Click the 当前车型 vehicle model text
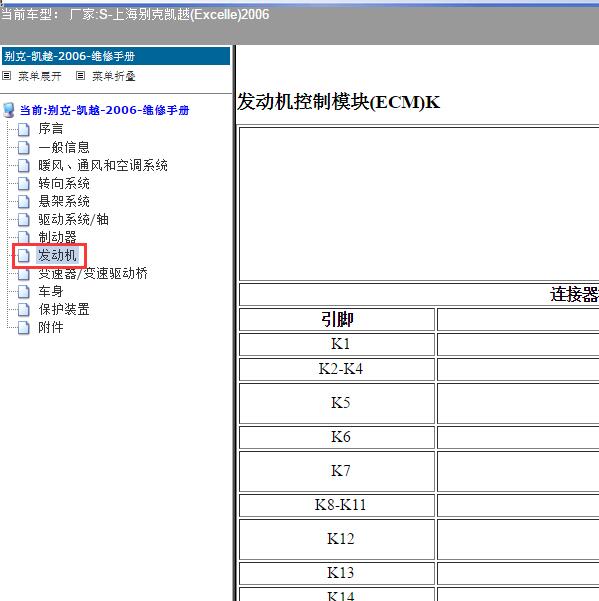Image resolution: width=599 pixels, height=601 pixels. coord(135,15)
